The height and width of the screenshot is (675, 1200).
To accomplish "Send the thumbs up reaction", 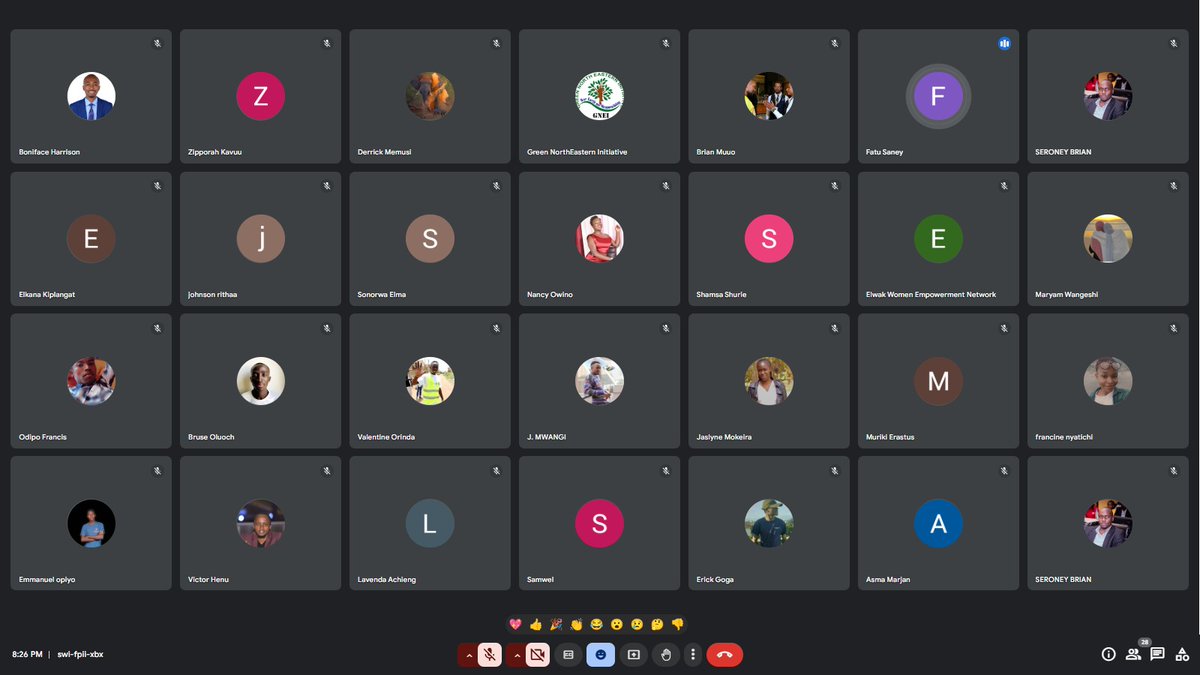I will pos(536,624).
